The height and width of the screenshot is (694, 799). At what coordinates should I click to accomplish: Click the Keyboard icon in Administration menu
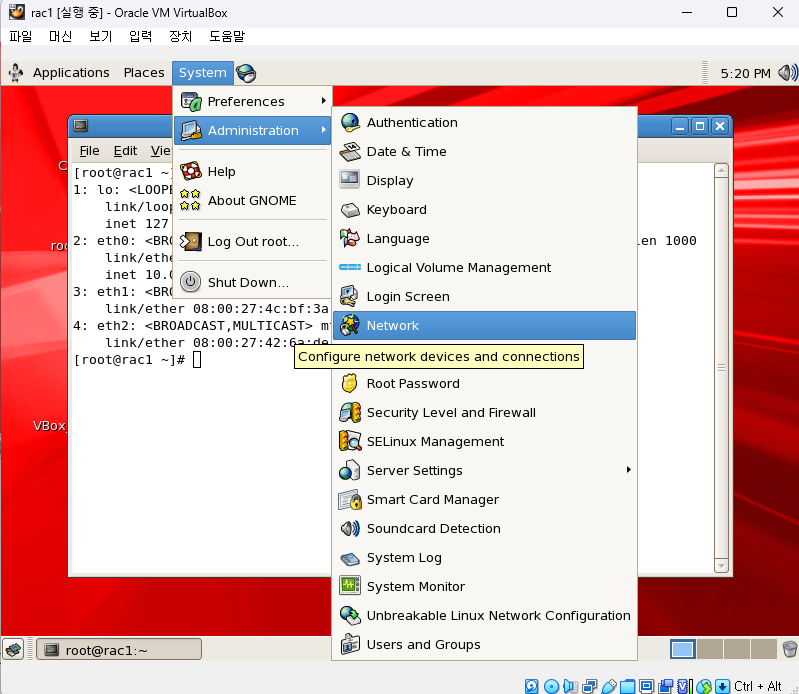(x=350, y=209)
